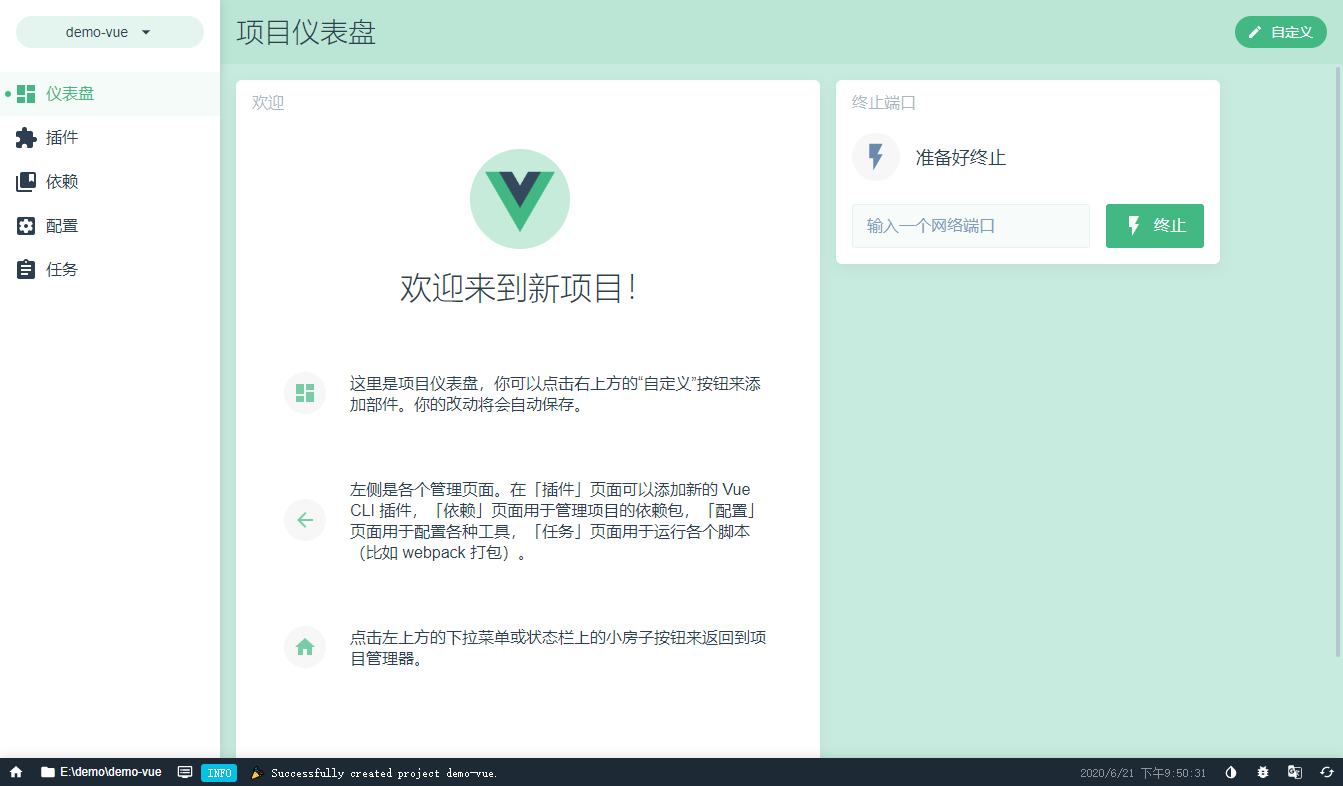Open the 依赖 dependencies page
The height and width of the screenshot is (786, 1343).
coord(110,182)
